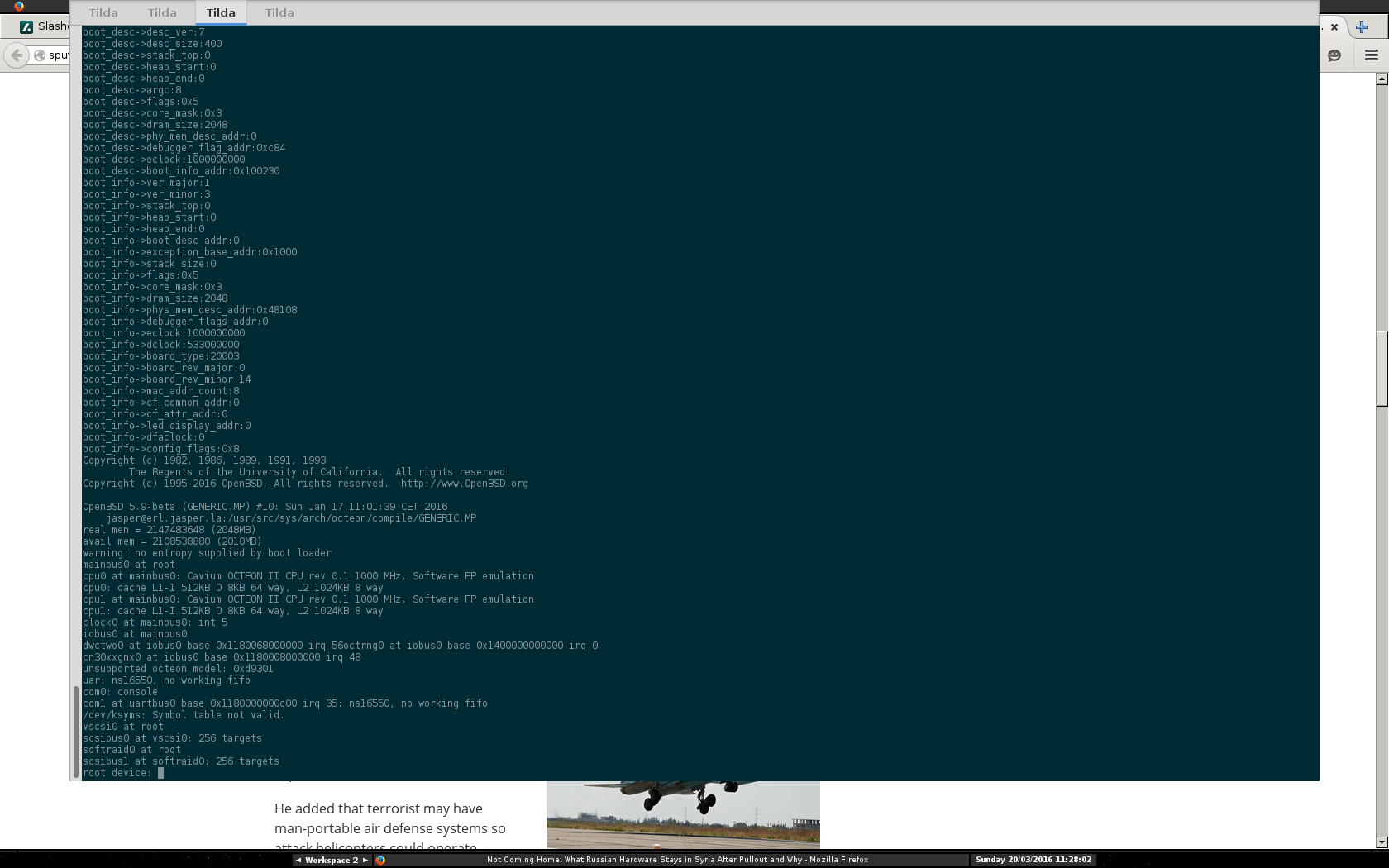Switch to previous workspace with left arrow
The width and height of the screenshot is (1389, 868).
[298, 860]
